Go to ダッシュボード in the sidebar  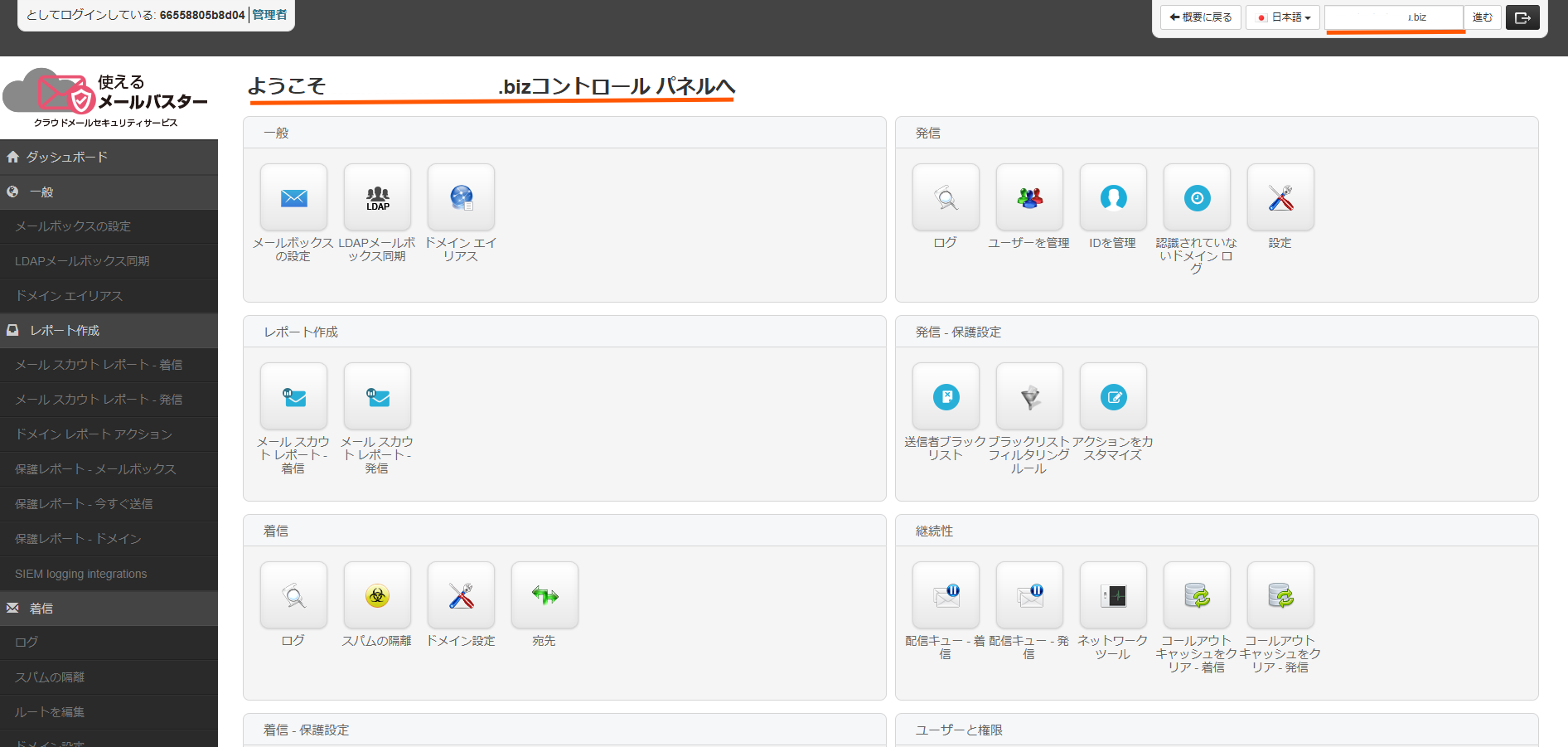coord(109,157)
